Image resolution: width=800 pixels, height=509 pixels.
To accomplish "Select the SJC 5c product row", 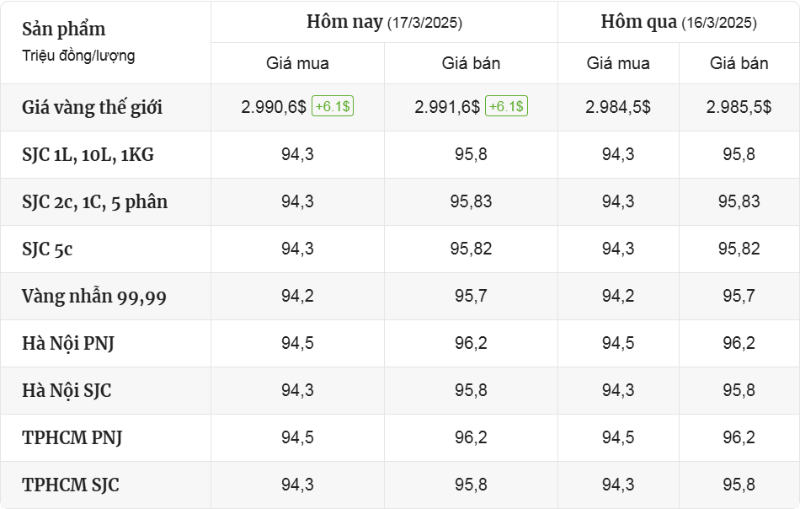I will pyautogui.click(x=400, y=249).
